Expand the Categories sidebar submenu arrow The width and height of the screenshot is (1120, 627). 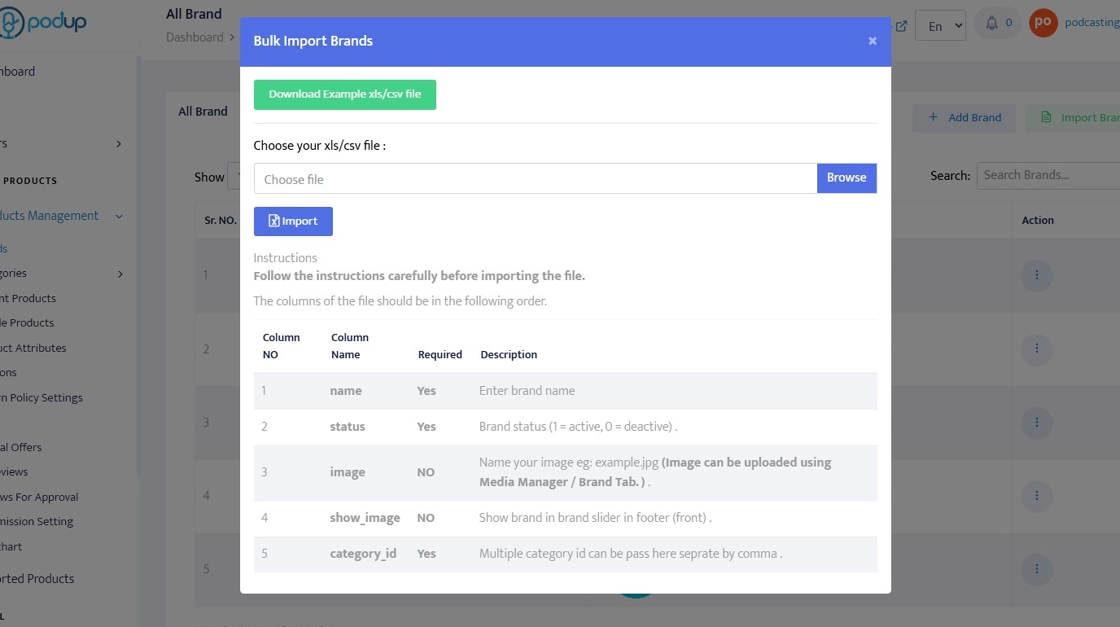tap(120, 274)
